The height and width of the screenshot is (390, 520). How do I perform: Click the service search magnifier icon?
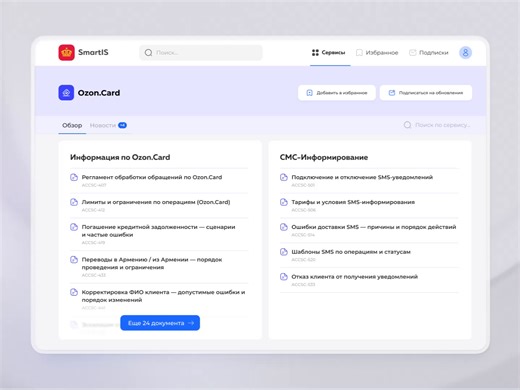click(x=407, y=125)
